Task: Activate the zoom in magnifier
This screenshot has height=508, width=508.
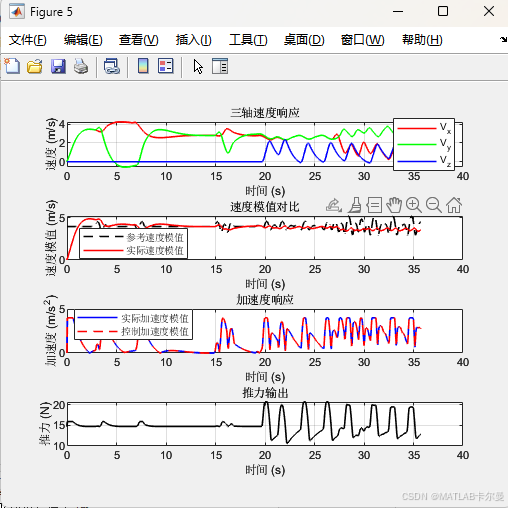Action: pyautogui.click(x=414, y=205)
